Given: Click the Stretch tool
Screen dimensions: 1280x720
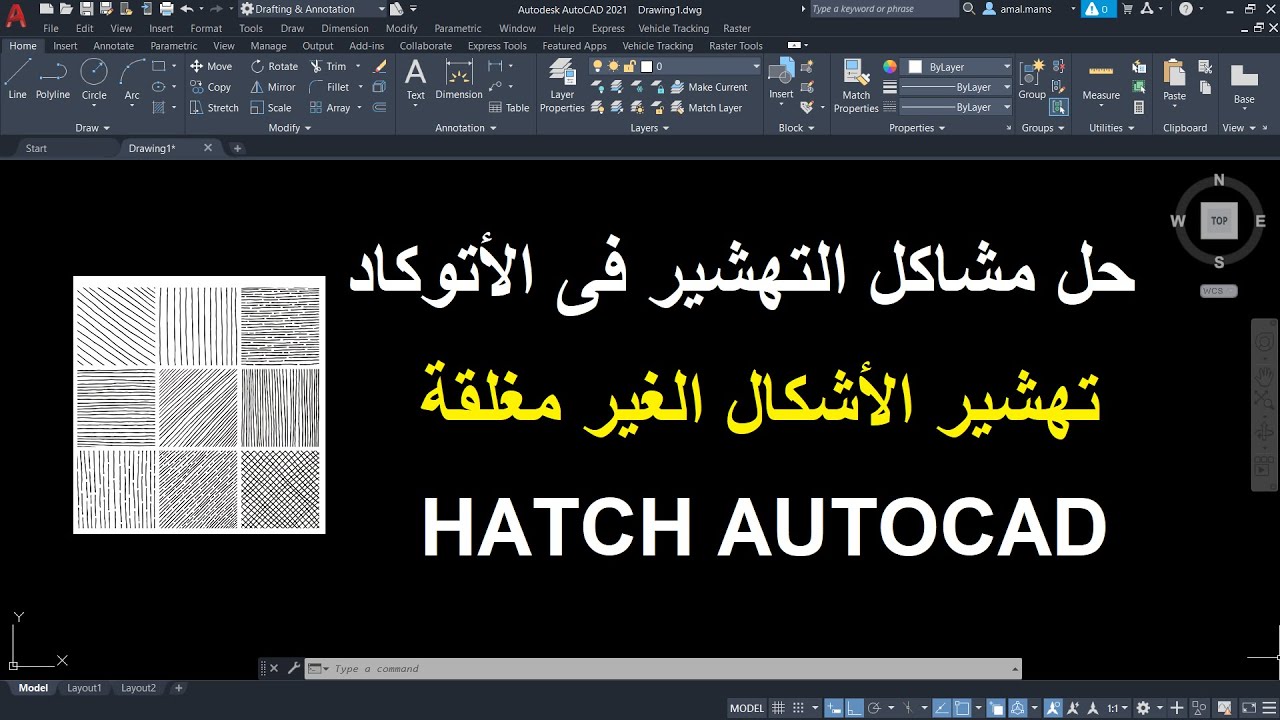Looking at the screenshot, I should point(214,108).
